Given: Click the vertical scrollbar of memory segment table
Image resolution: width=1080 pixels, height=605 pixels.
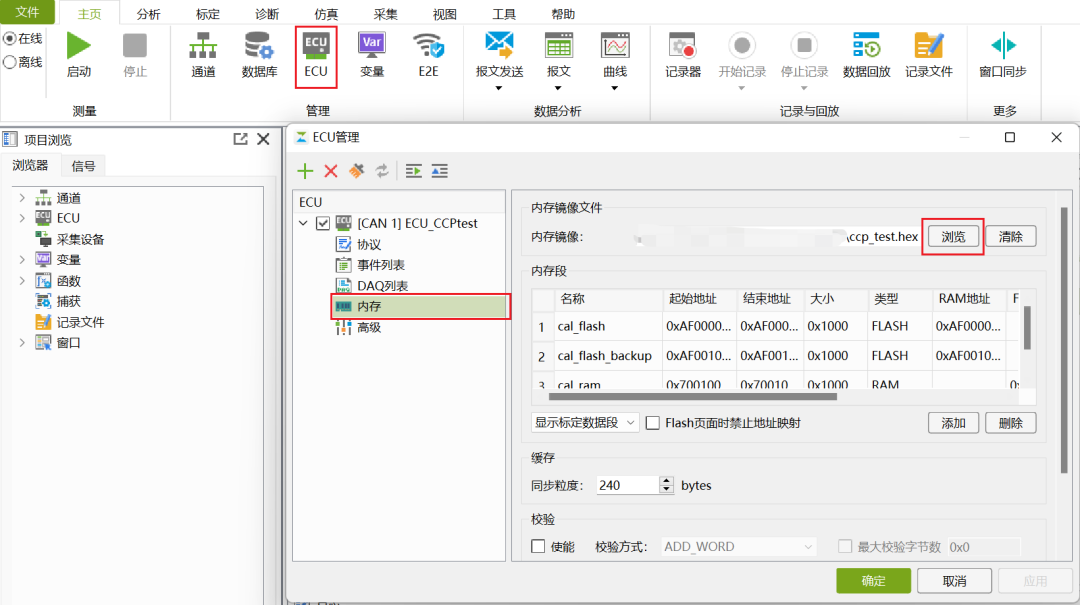Looking at the screenshot, I should pos(1027,328).
